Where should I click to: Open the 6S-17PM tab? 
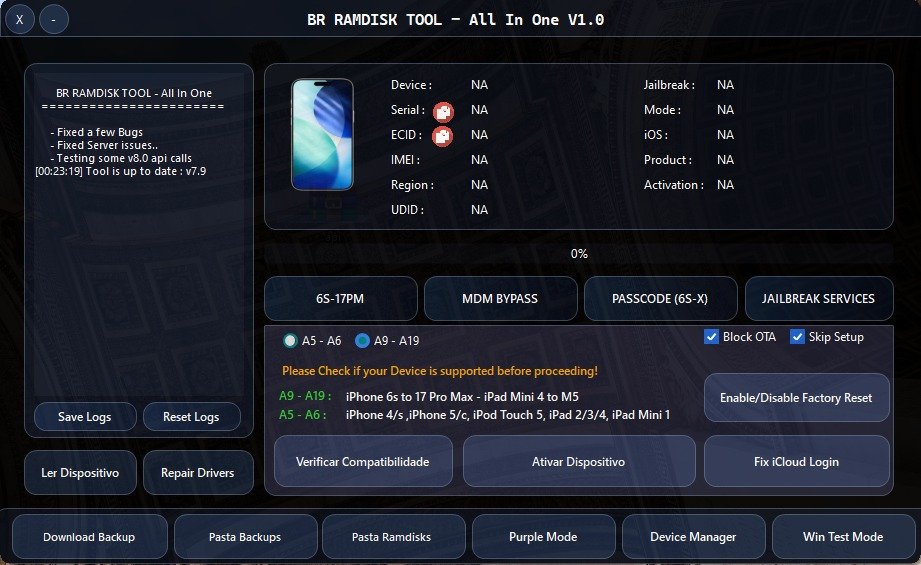pyautogui.click(x=341, y=298)
